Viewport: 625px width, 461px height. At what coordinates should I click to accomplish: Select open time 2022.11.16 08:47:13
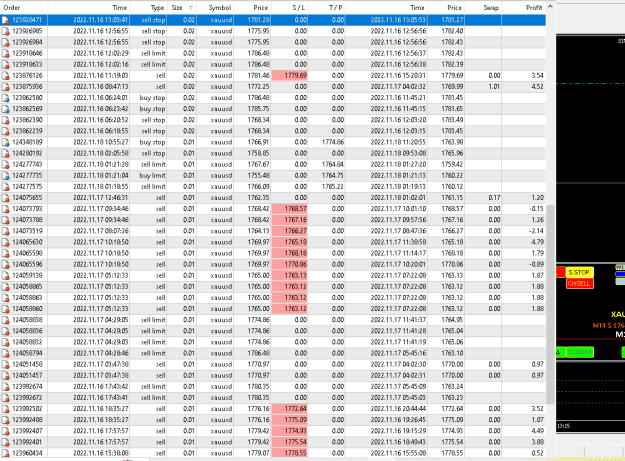coord(100,86)
